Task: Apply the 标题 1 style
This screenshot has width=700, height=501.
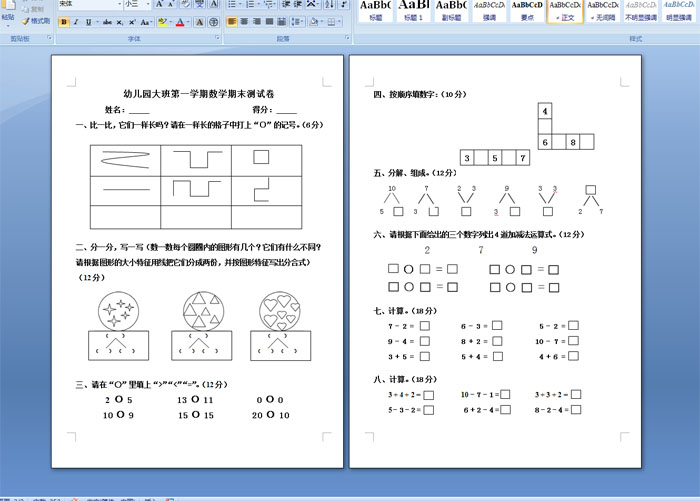Action: tap(413, 11)
